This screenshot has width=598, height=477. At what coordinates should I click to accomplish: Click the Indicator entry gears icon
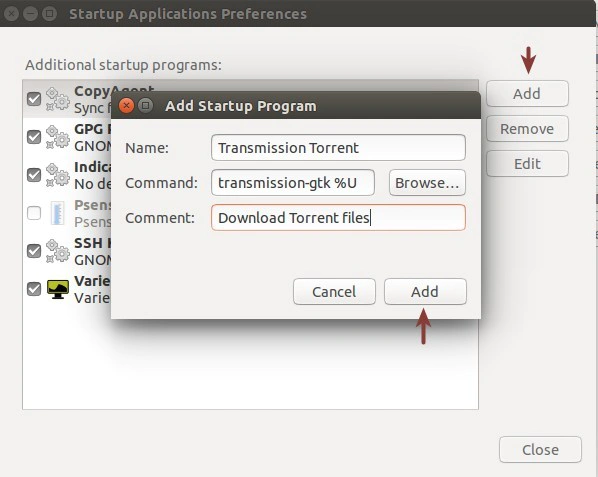pos(58,175)
